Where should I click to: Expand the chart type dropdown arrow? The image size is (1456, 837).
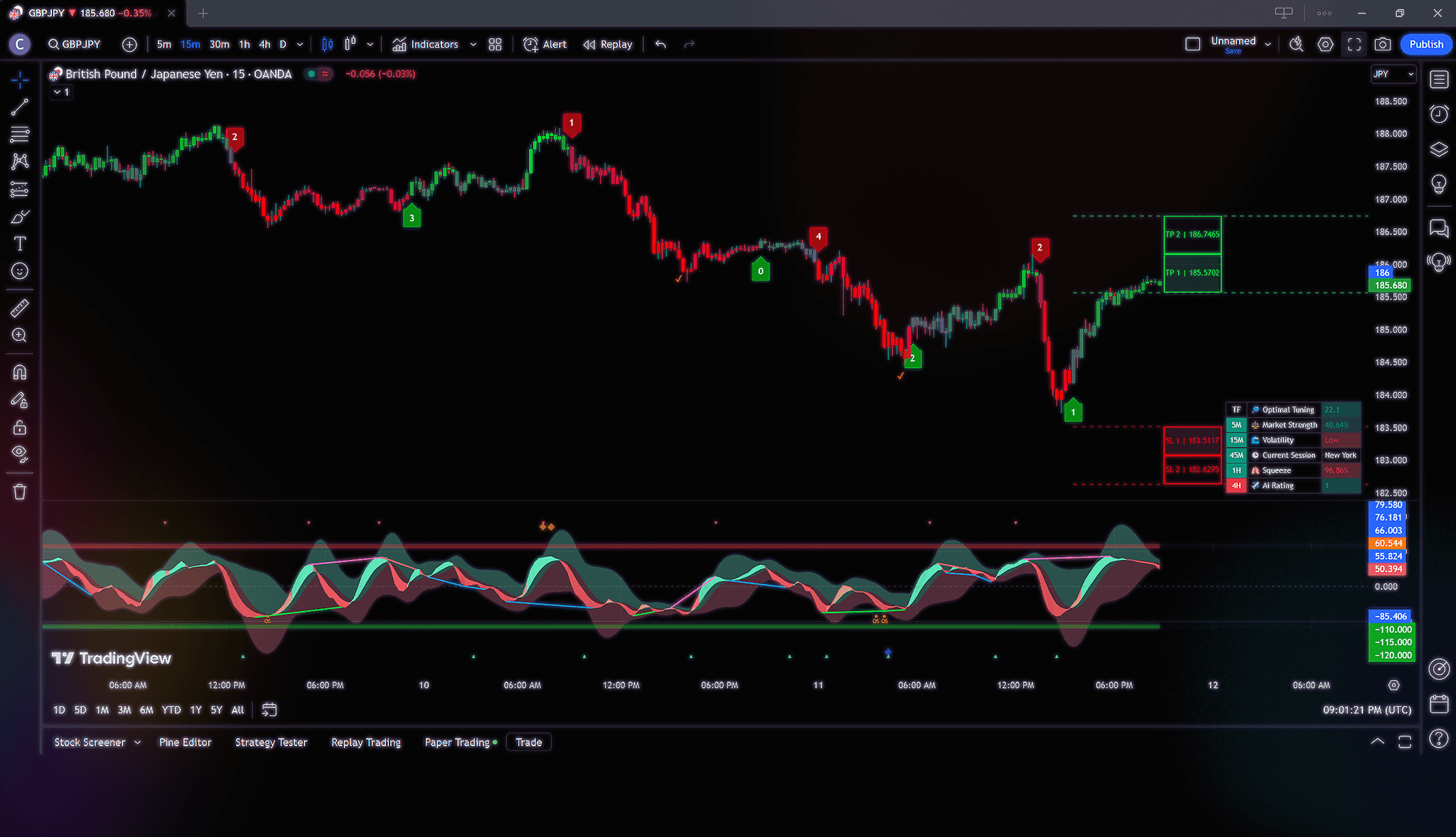click(x=370, y=44)
